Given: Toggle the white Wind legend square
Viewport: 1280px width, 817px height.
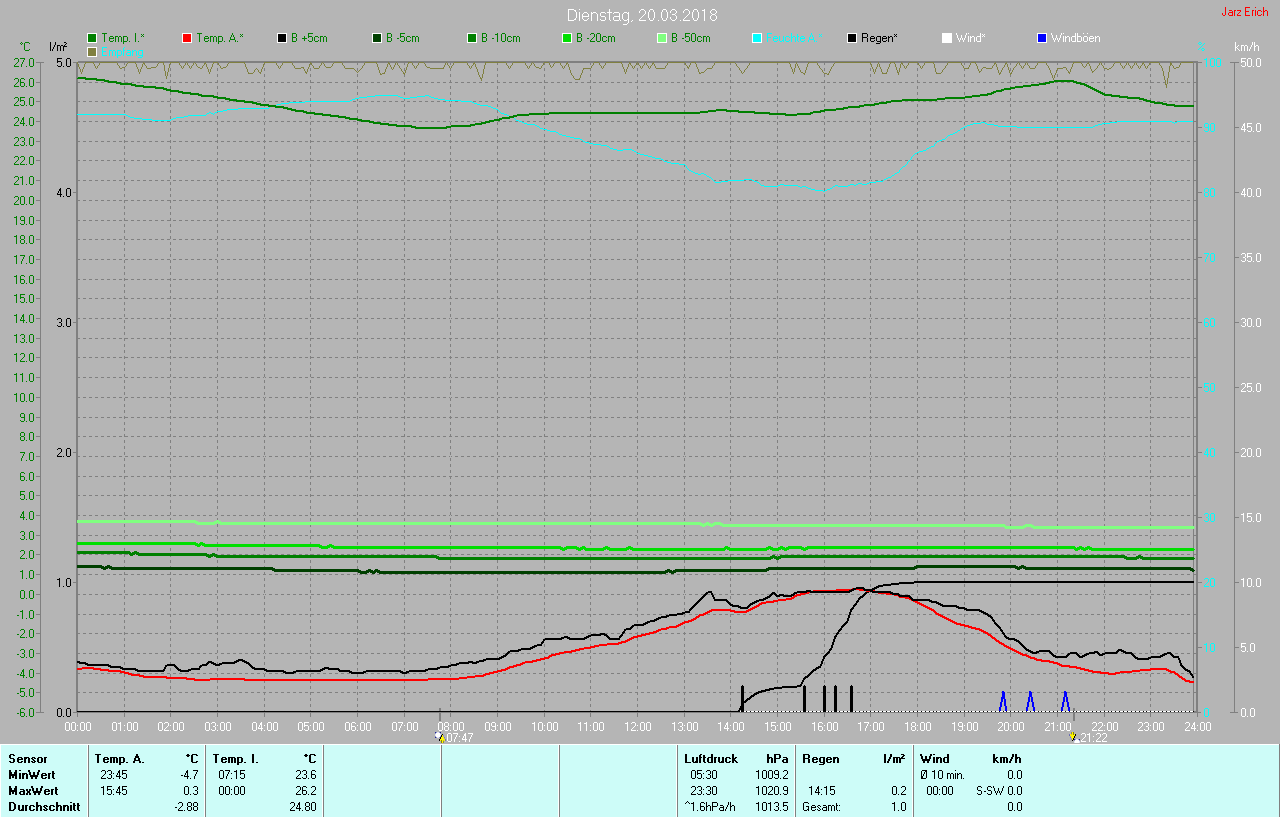Looking at the screenshot, I should (x=947, y=38).
